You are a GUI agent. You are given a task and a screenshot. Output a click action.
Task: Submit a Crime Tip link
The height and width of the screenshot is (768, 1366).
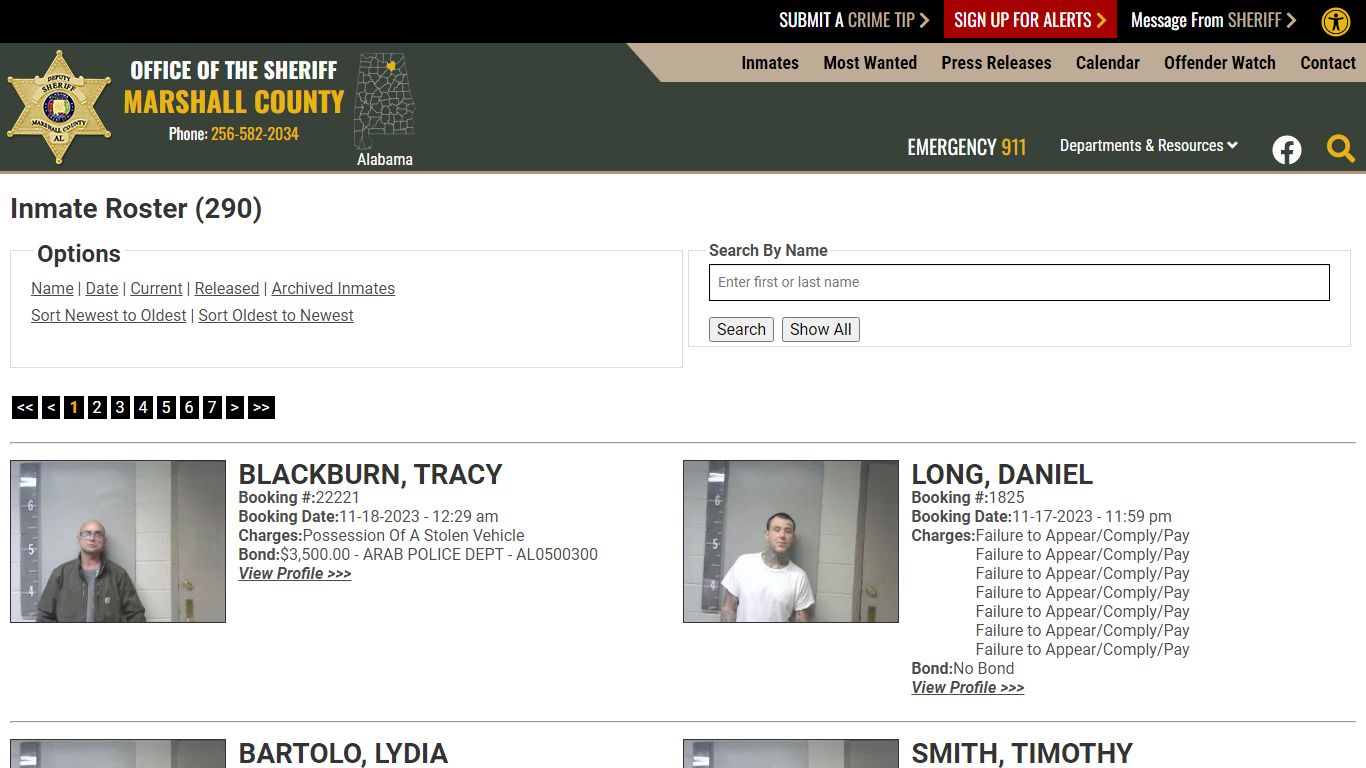854,20
